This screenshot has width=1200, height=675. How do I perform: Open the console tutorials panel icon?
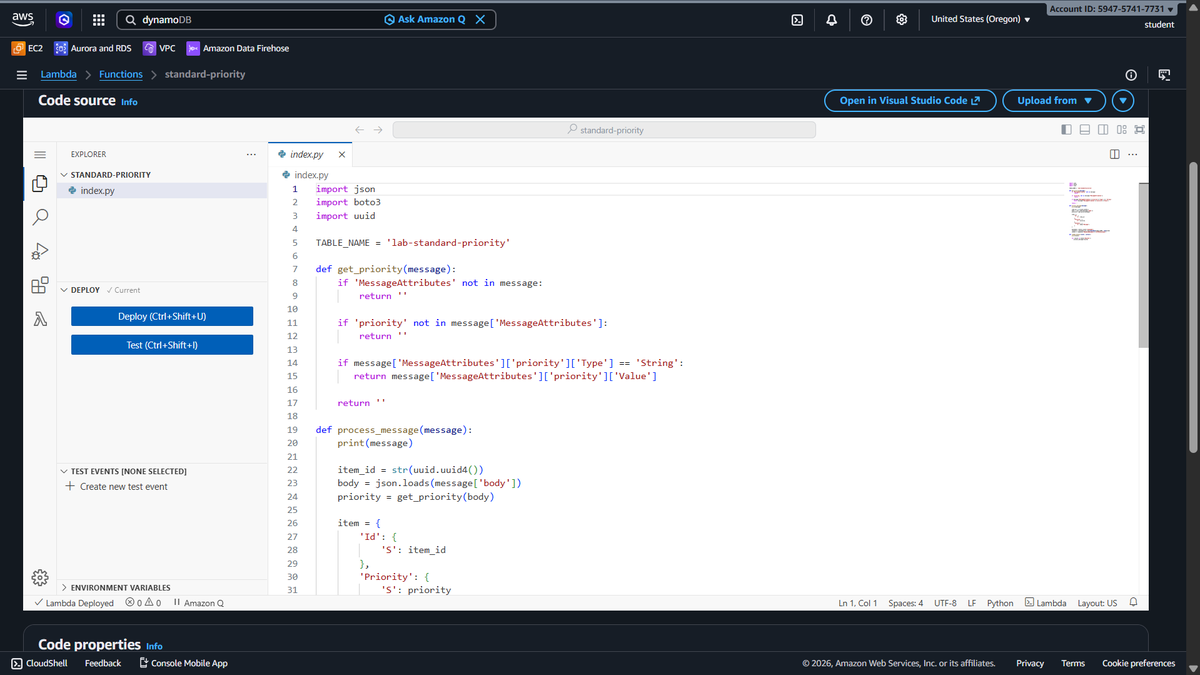click(1163, 75)
